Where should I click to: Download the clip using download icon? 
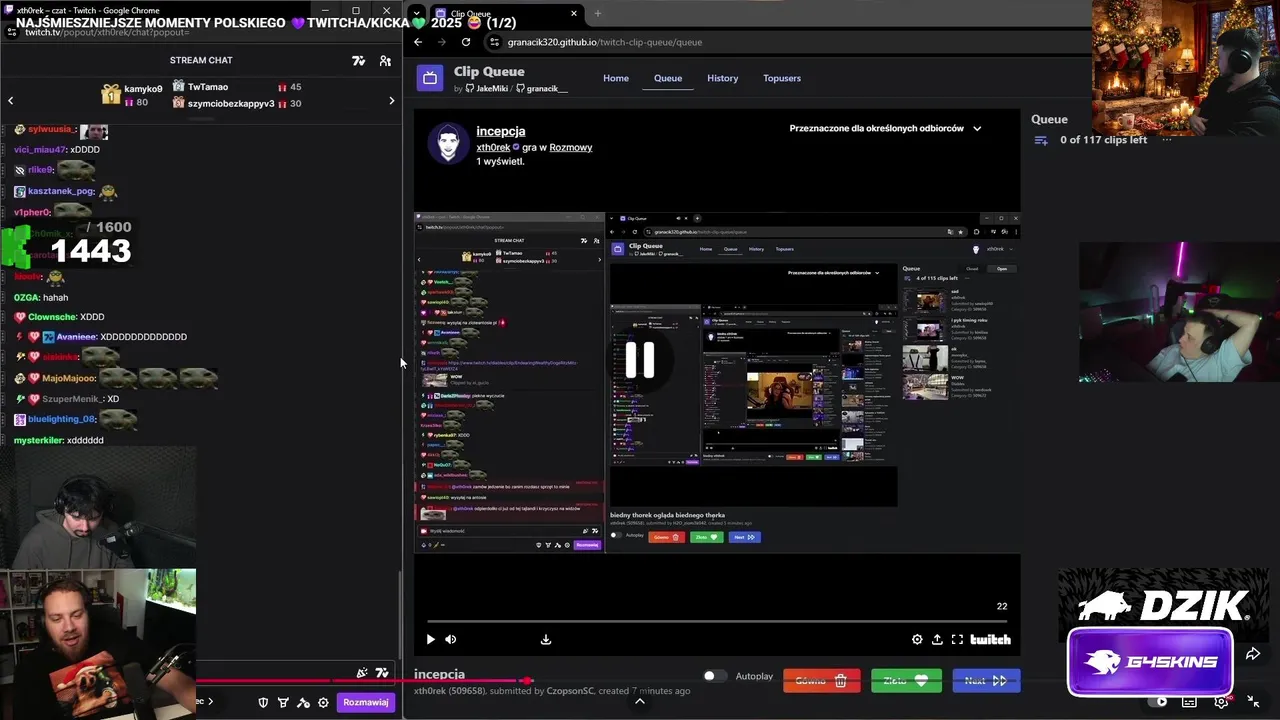[x=546, y=639]
